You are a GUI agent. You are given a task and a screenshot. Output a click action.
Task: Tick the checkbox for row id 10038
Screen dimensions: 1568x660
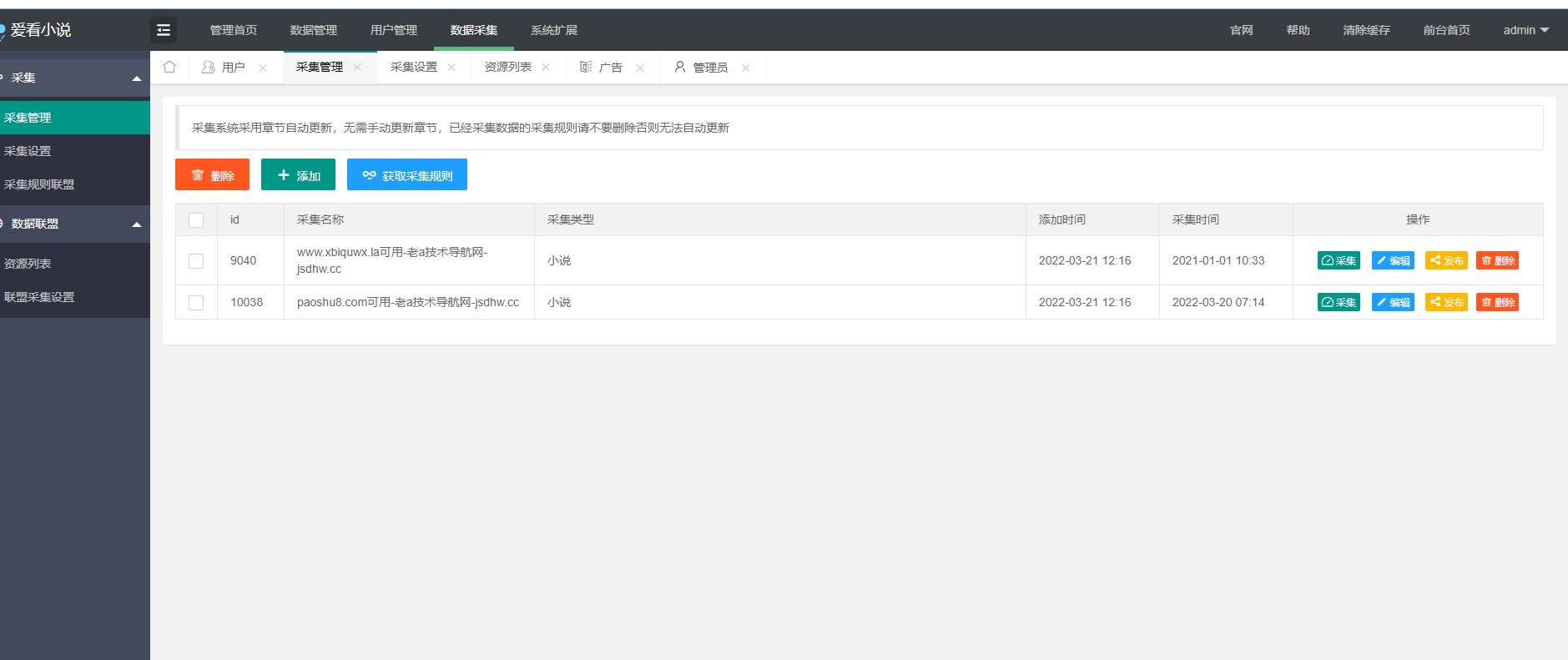click(196, 302)
